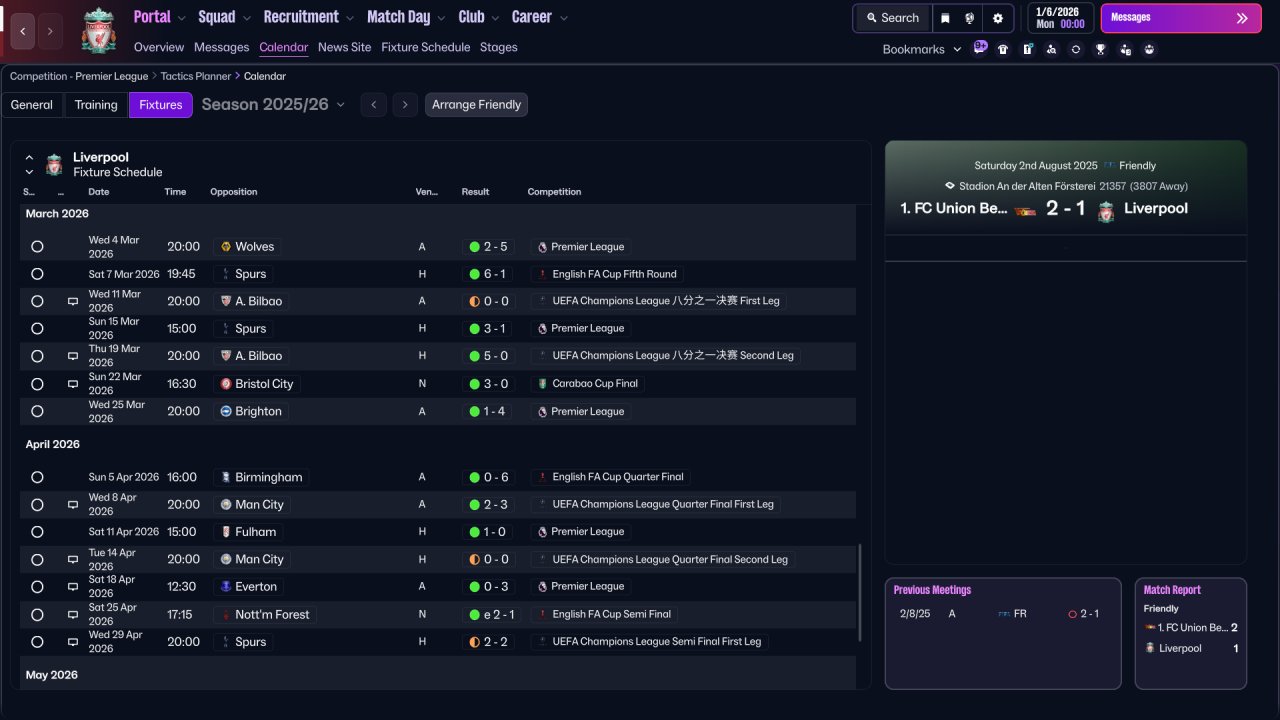
Task: Click the TV icon on the Nott'm Forest row
Action: click(x=73, y=615)
